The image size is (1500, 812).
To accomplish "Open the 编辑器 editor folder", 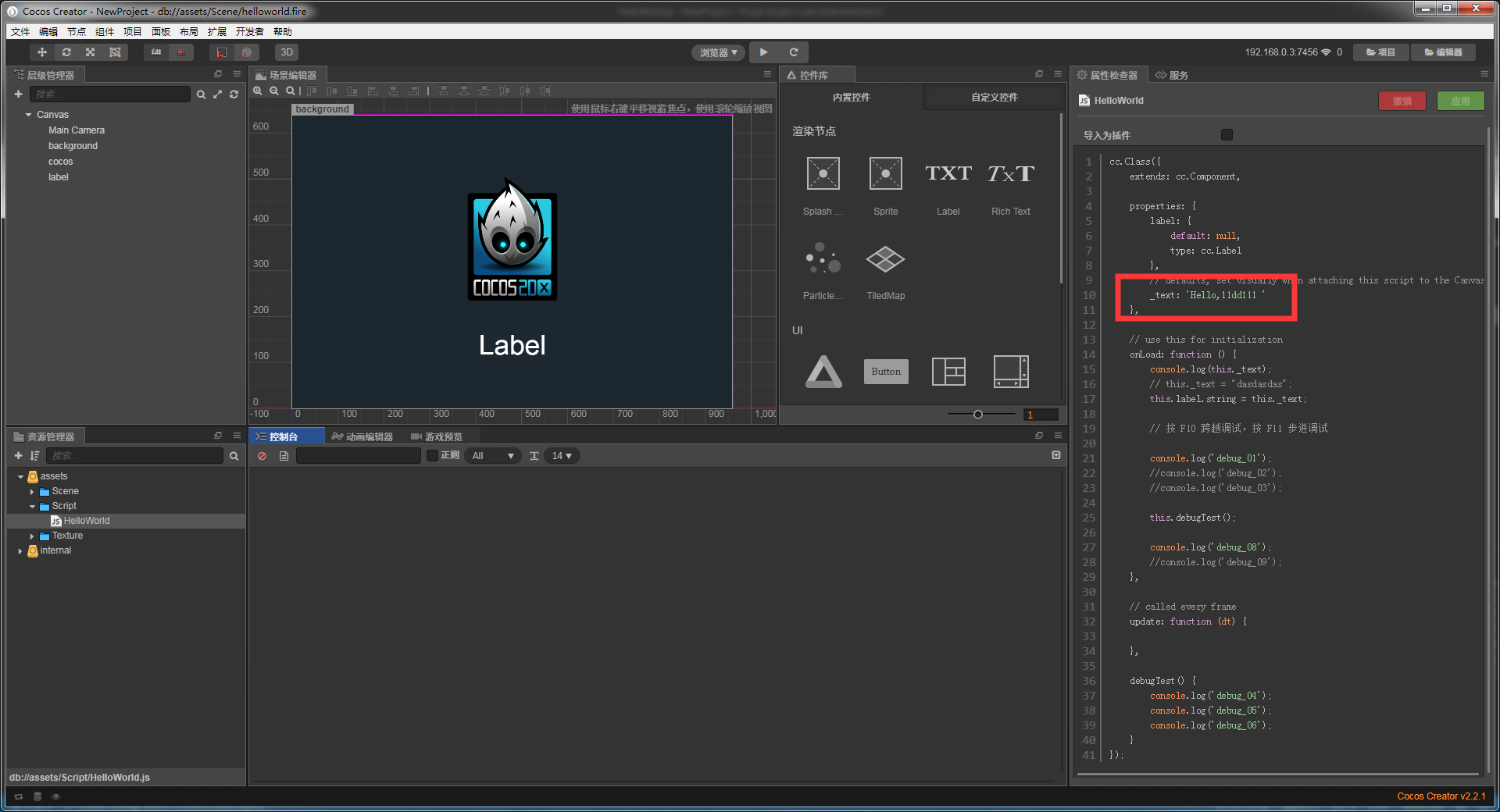I will [x=1443, y=52].
